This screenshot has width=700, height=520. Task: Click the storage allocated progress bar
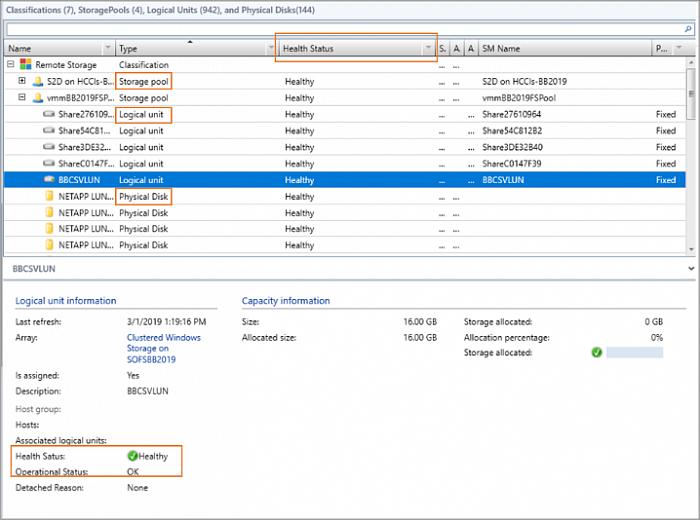point(634,353)
